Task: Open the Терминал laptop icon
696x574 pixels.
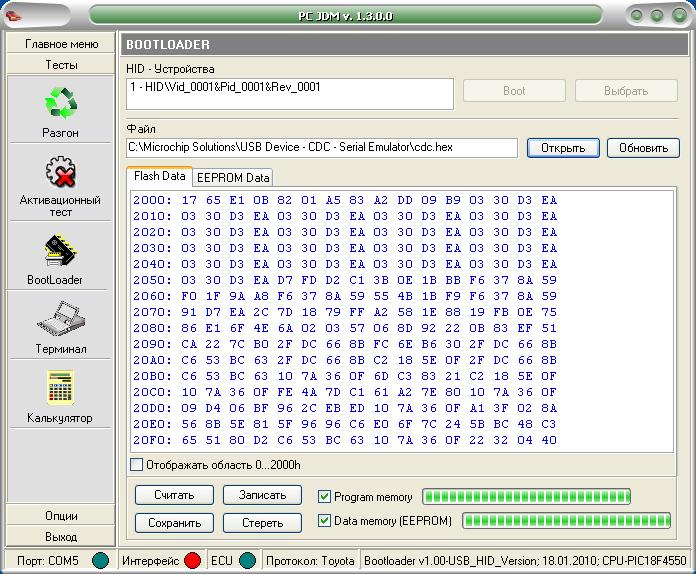Action: (x=61, y=320)
